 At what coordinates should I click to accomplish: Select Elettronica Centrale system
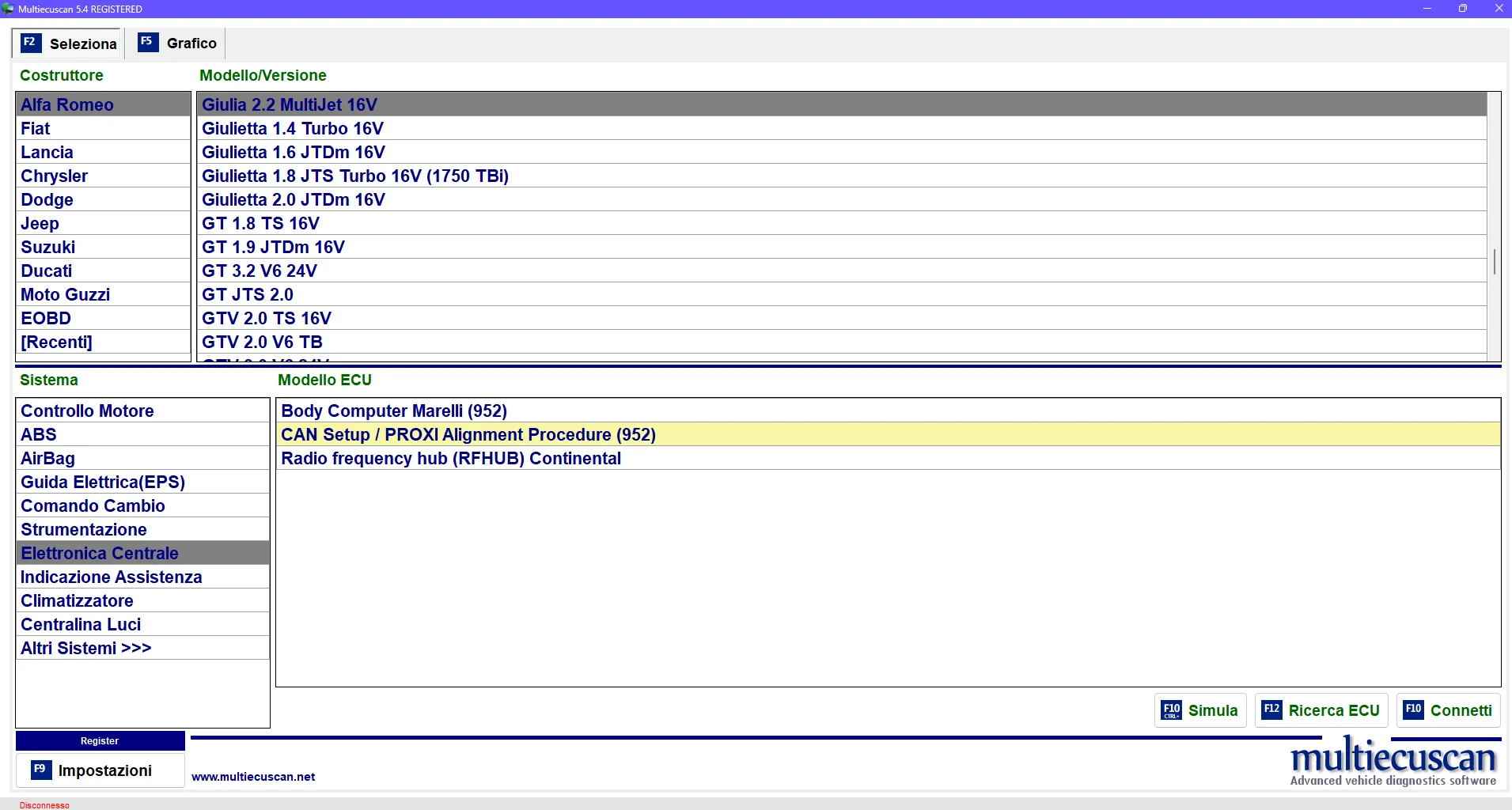(x=142, y=553)
